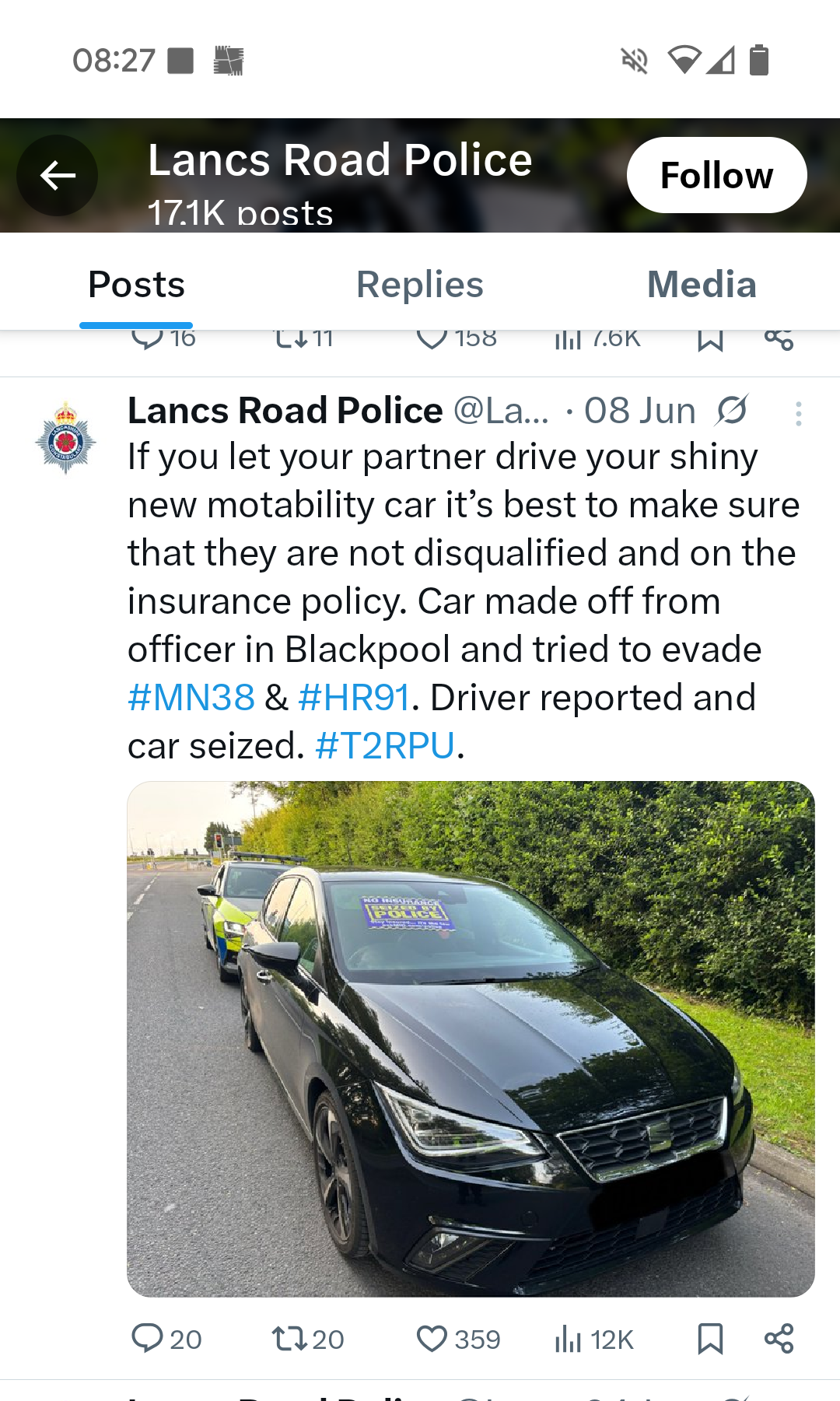The width and height of the screenshot is (840, 1401).
Task: Tap the Lancs Road Police author name
Action: click(285, 411)
